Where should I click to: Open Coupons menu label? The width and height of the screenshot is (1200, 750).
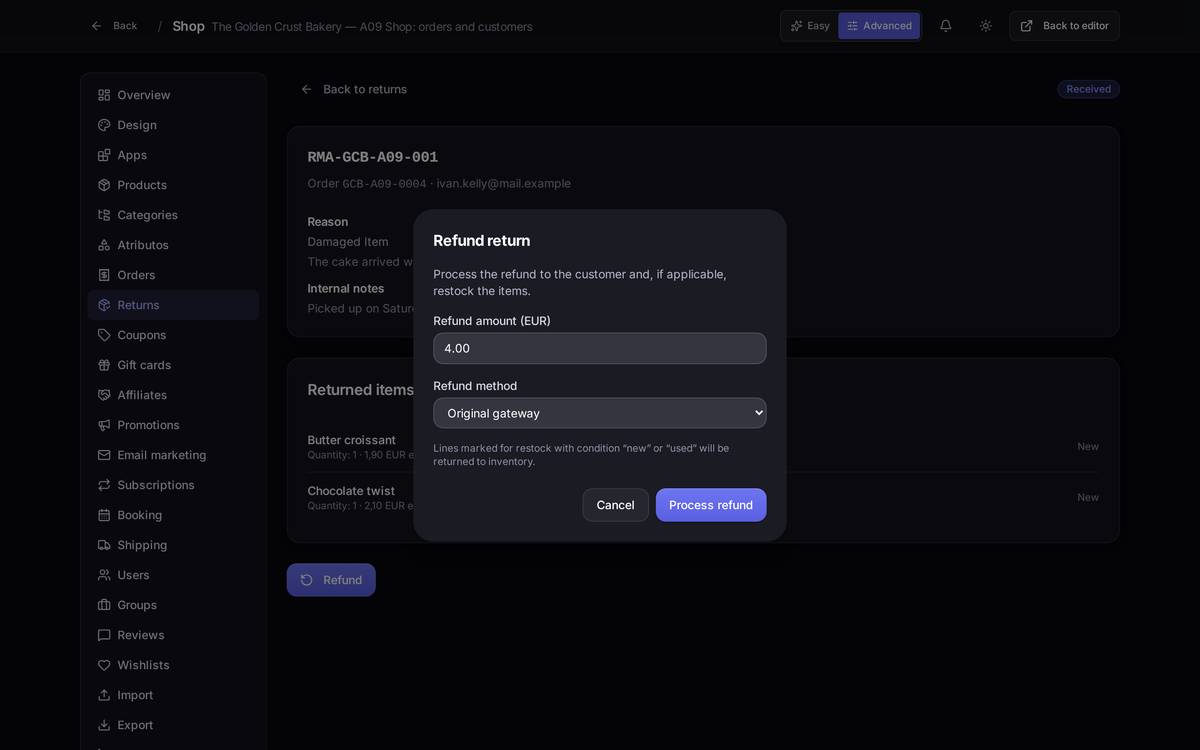(x=142, y=335)
